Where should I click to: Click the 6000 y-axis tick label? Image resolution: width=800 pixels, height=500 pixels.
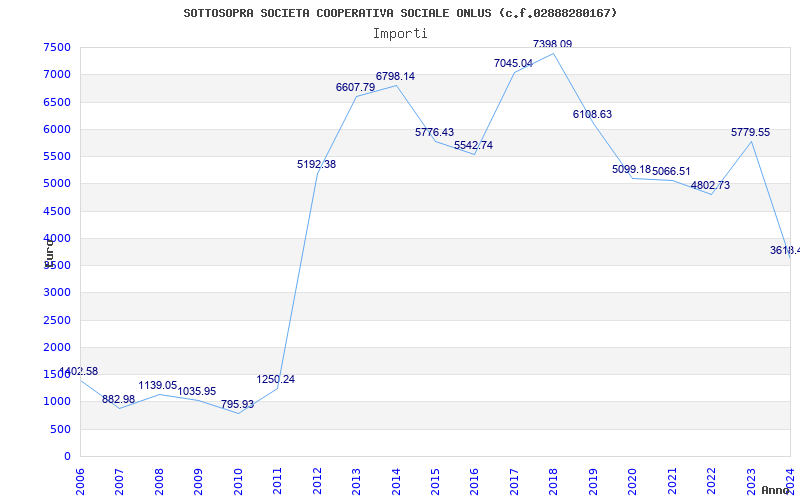point(57,129)
